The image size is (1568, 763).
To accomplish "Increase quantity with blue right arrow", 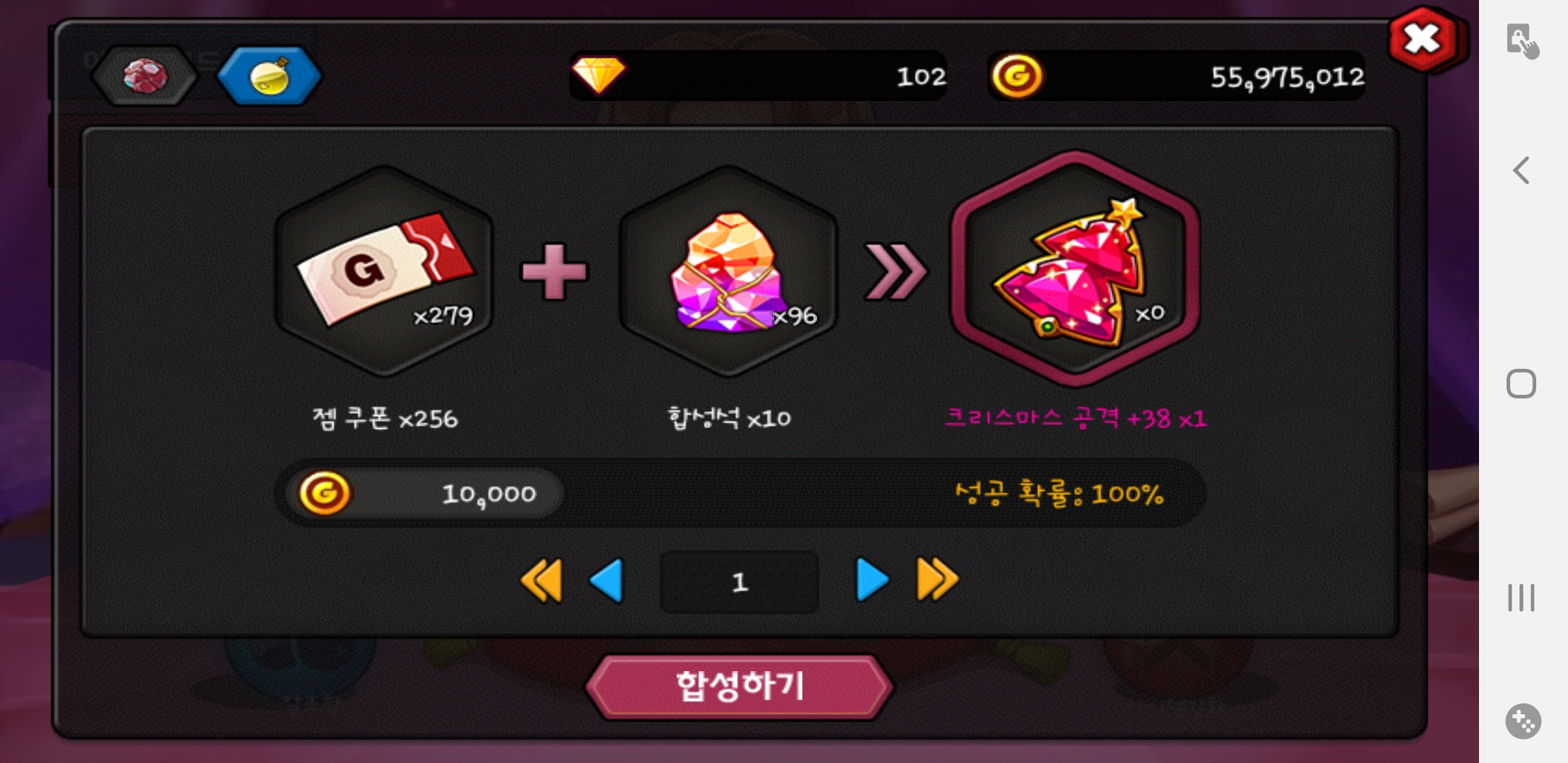I will click(872, 581).
